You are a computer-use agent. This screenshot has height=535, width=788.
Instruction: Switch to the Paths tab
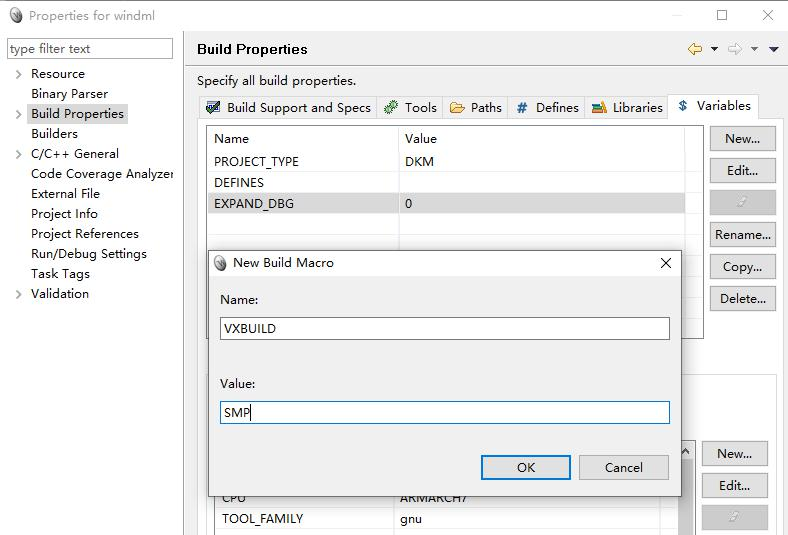click(475, 108)
